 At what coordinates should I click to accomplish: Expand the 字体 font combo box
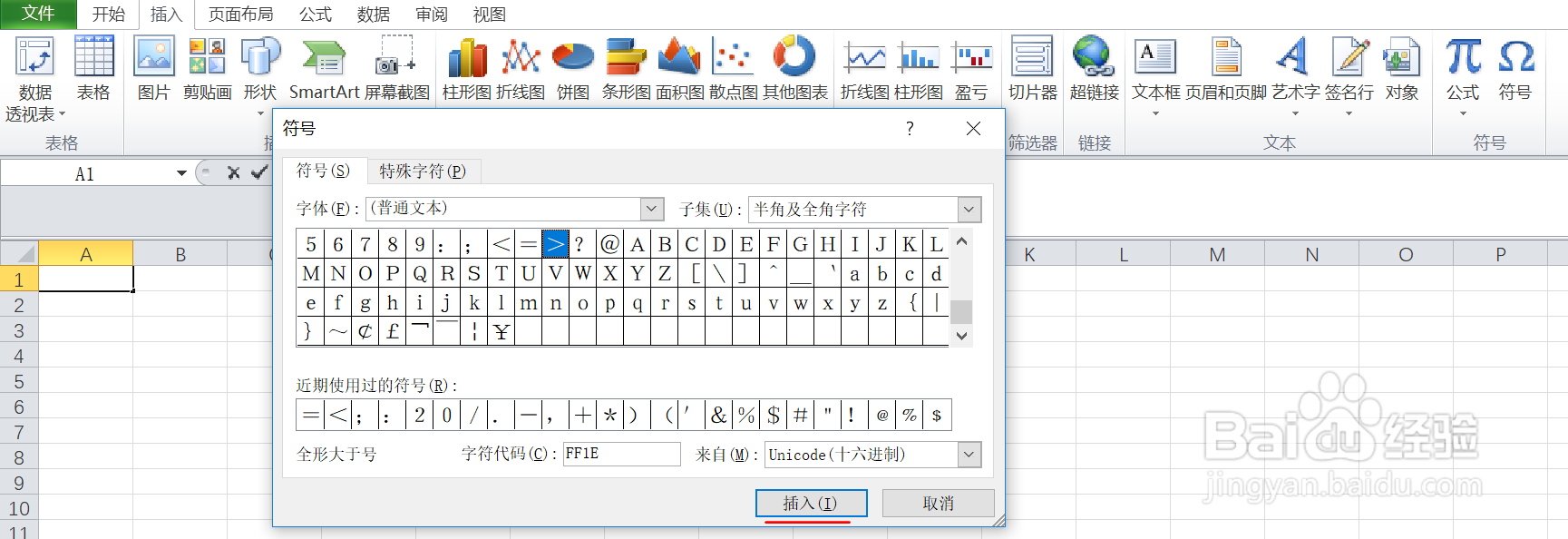[652, 209]
